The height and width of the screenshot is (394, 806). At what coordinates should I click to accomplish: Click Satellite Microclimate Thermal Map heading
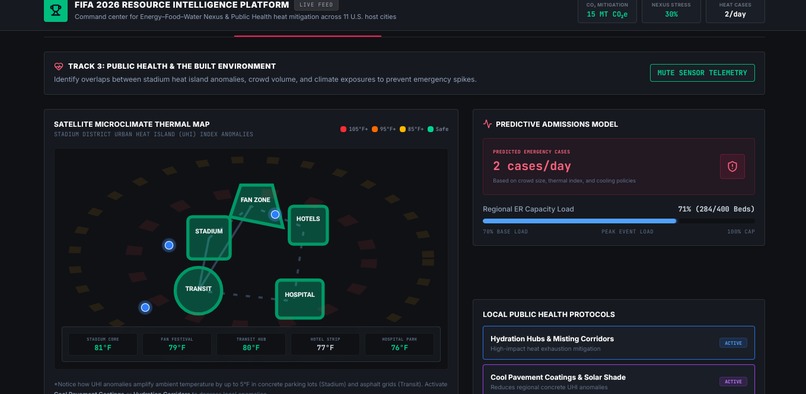click(132, 124)
